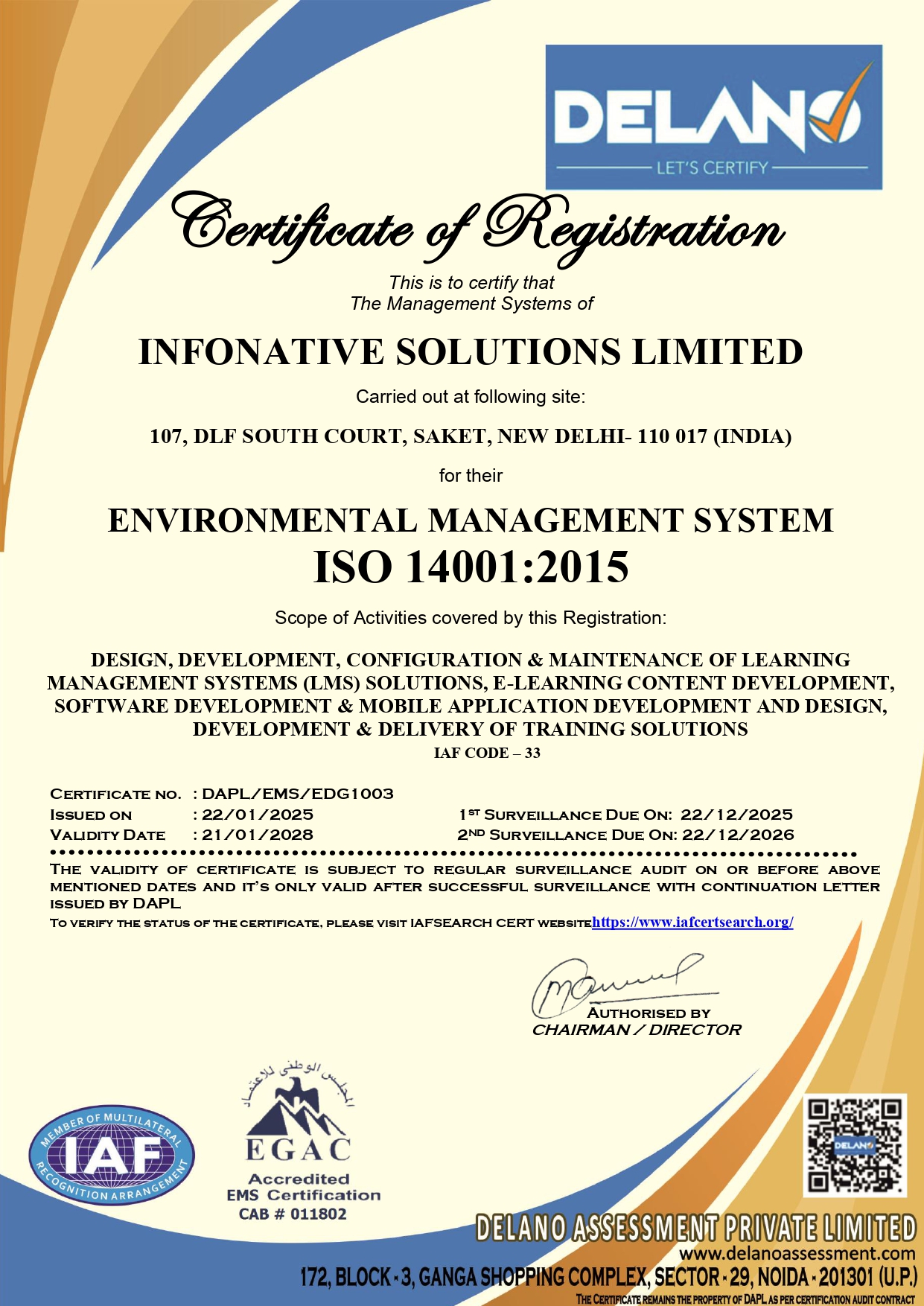Click the QR code at bottom right
The height and width of the screenshot is (1306, 924).
click(855, 1145)
